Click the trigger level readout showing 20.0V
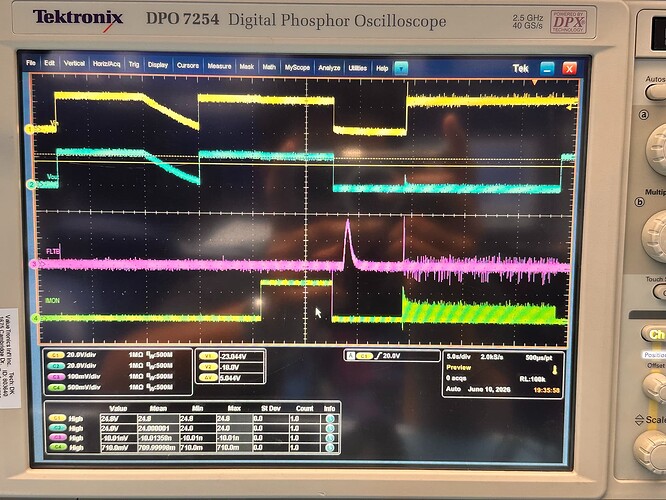 391,356
